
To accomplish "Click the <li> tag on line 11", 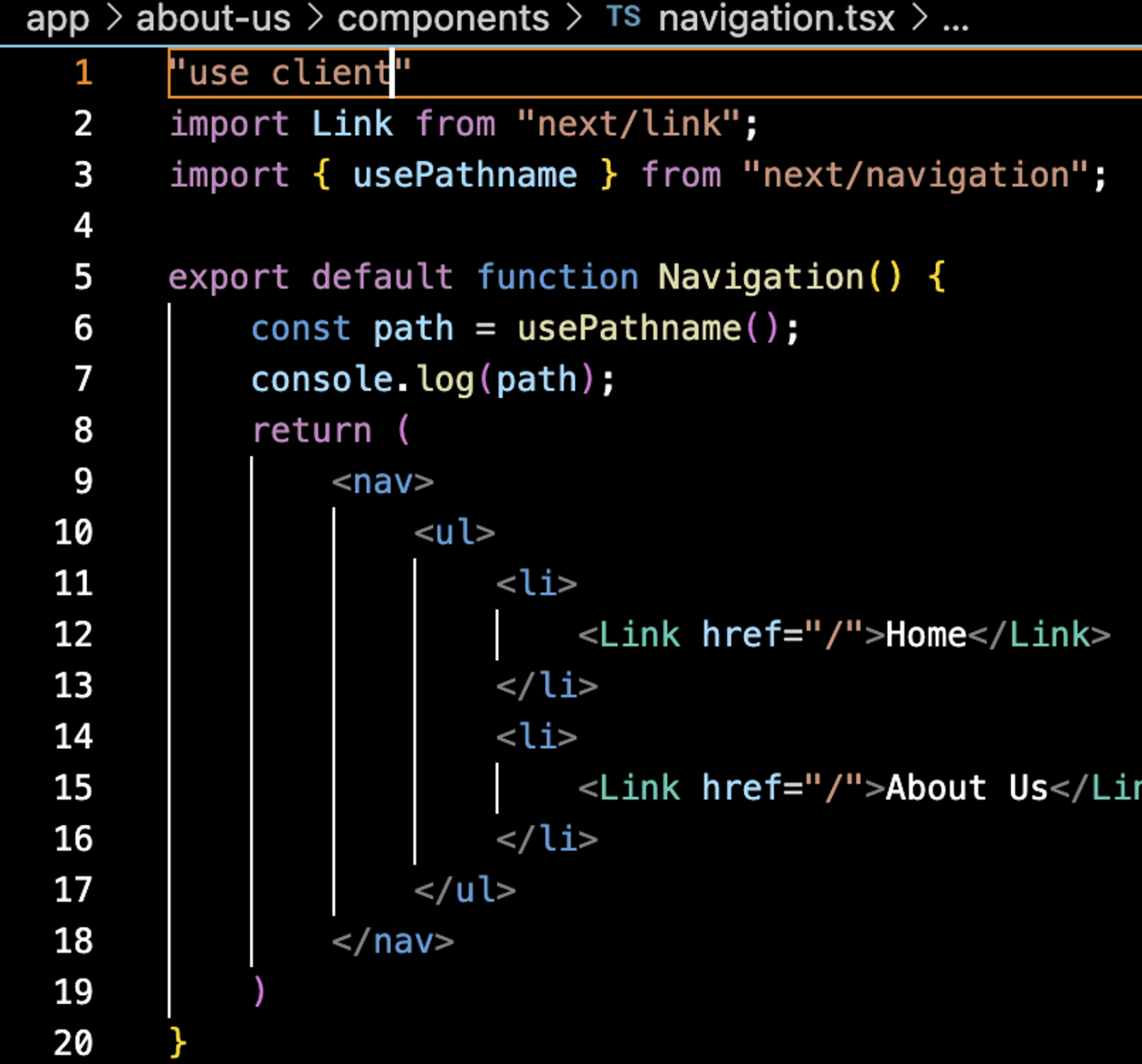I will coord(536,584).
